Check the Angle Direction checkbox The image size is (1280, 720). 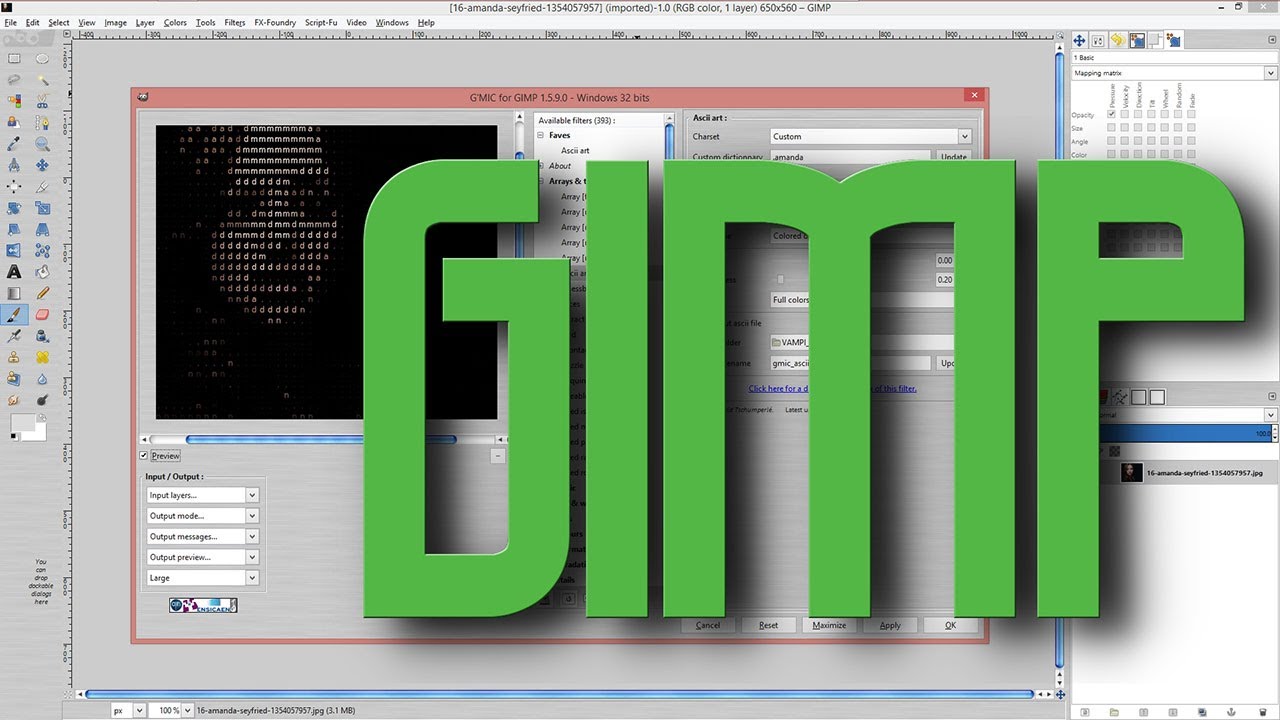click(1138, 142)
